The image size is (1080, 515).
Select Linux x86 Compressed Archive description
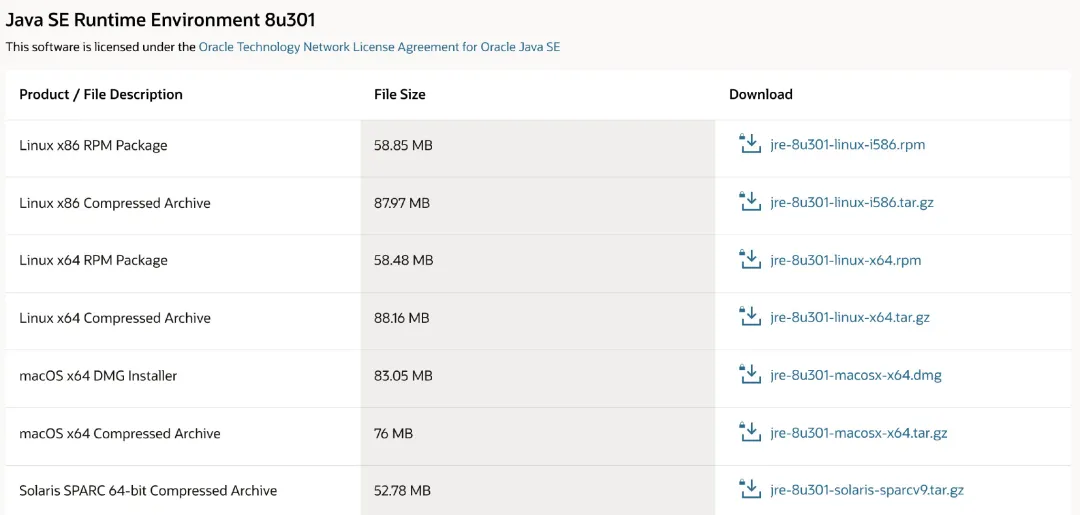(115, 203)
